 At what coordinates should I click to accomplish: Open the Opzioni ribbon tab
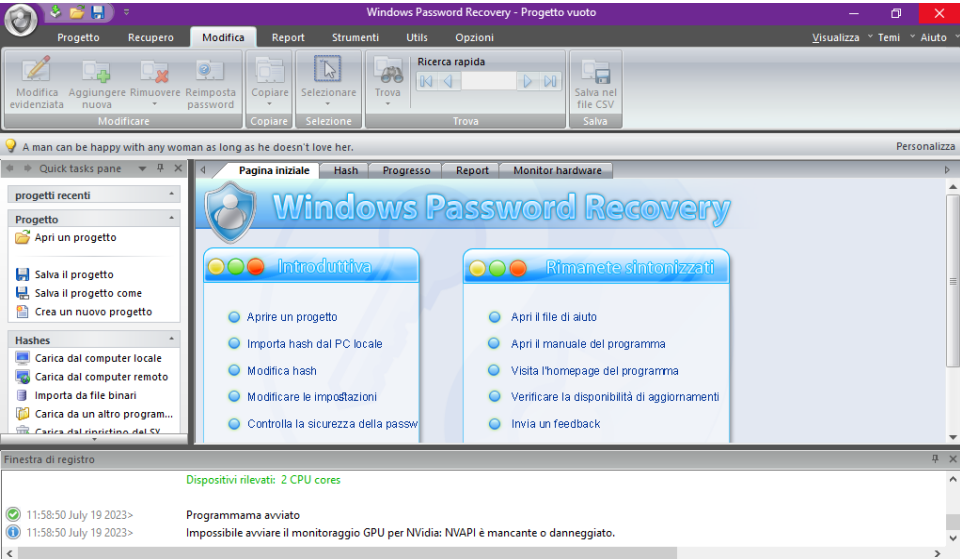click(x=474, y=37)
